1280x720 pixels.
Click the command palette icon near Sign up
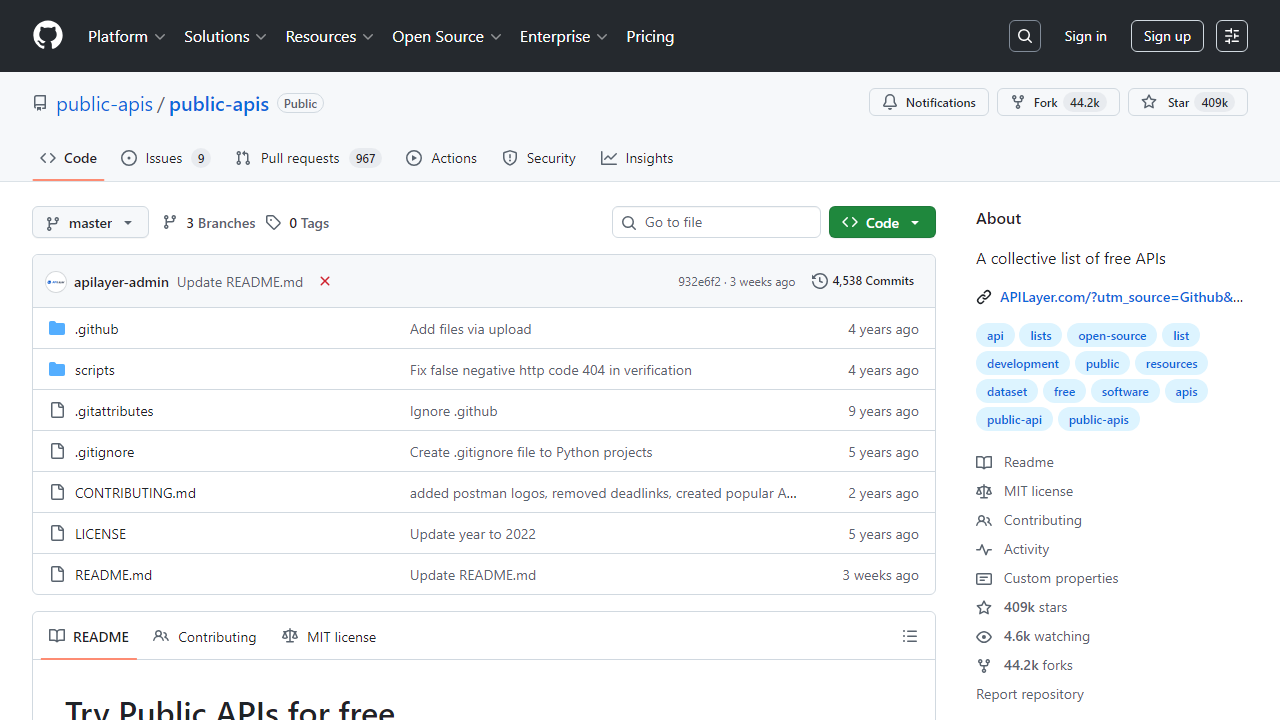click(x=1231, y=35)
